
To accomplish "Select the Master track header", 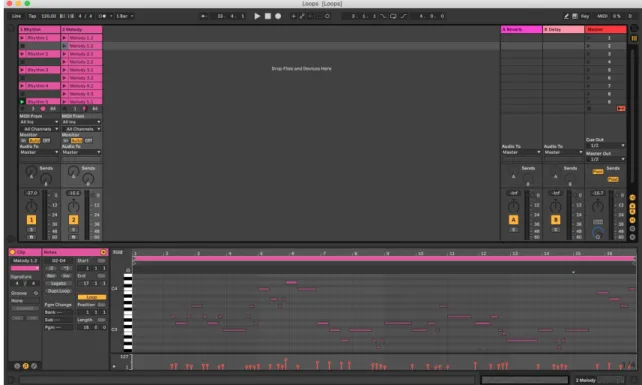I will [606, 29].
